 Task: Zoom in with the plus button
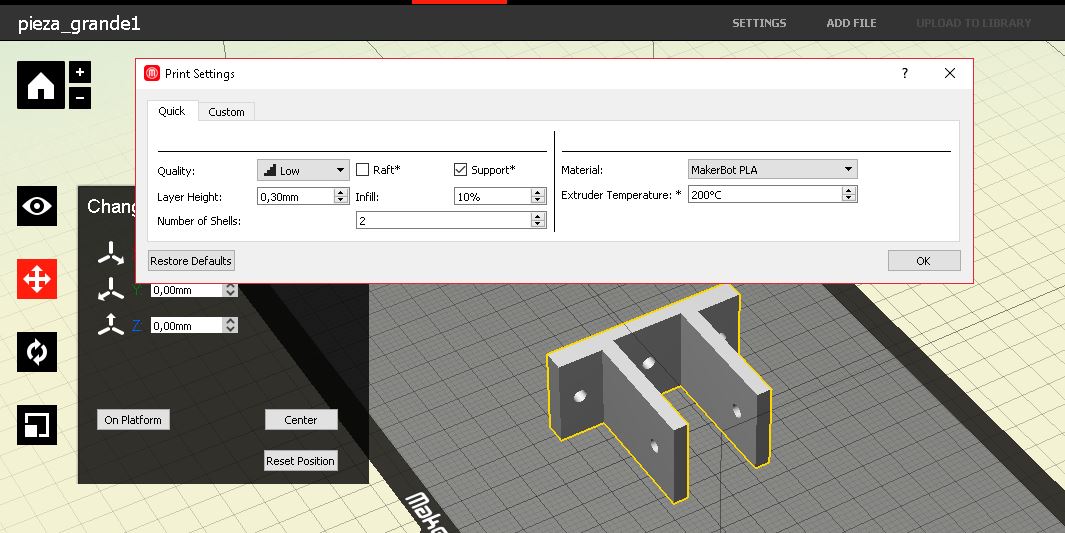coord(79,72)
